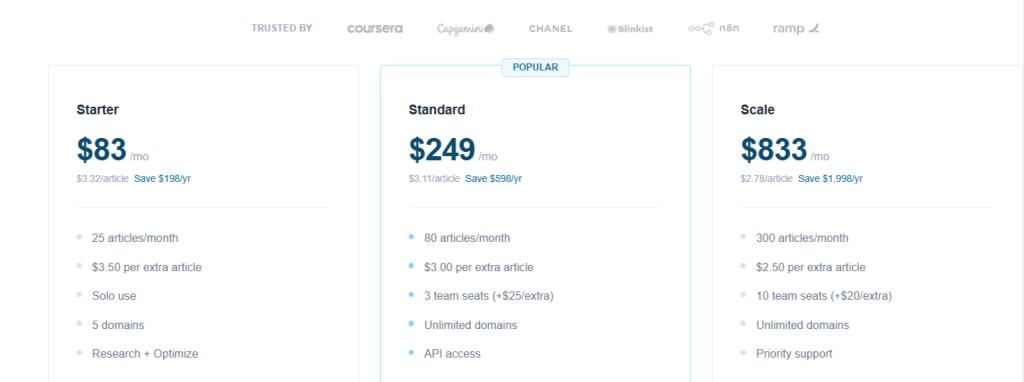Viewport: 1024px width, 382px height.
Task: Click 3 team seats (+$25/extra) feature
Action: pyautogui.click(x=489, y=296)
